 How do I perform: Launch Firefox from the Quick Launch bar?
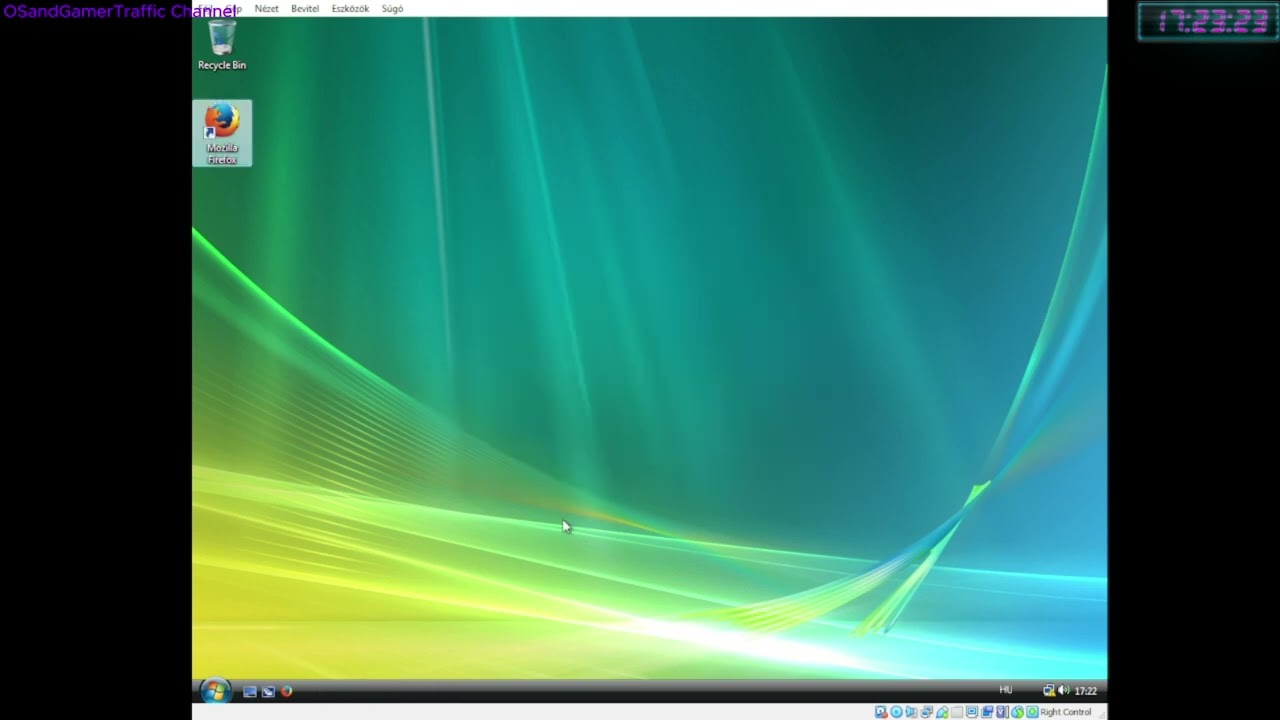point(286,691)
